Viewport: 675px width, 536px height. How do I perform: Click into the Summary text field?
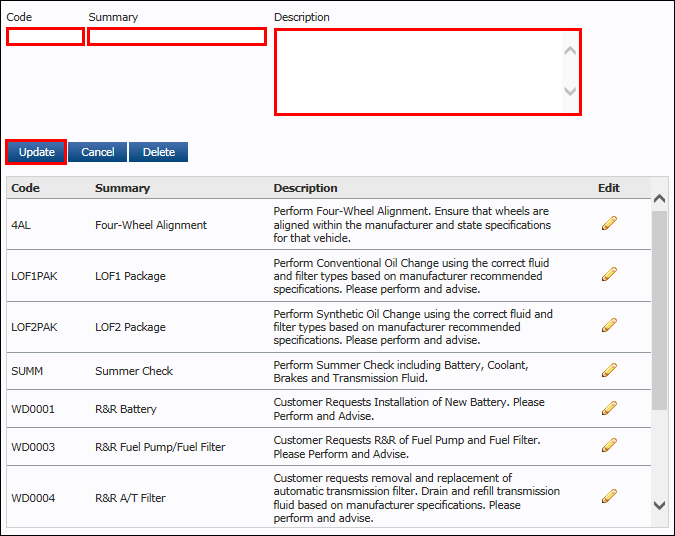point(177,37)
